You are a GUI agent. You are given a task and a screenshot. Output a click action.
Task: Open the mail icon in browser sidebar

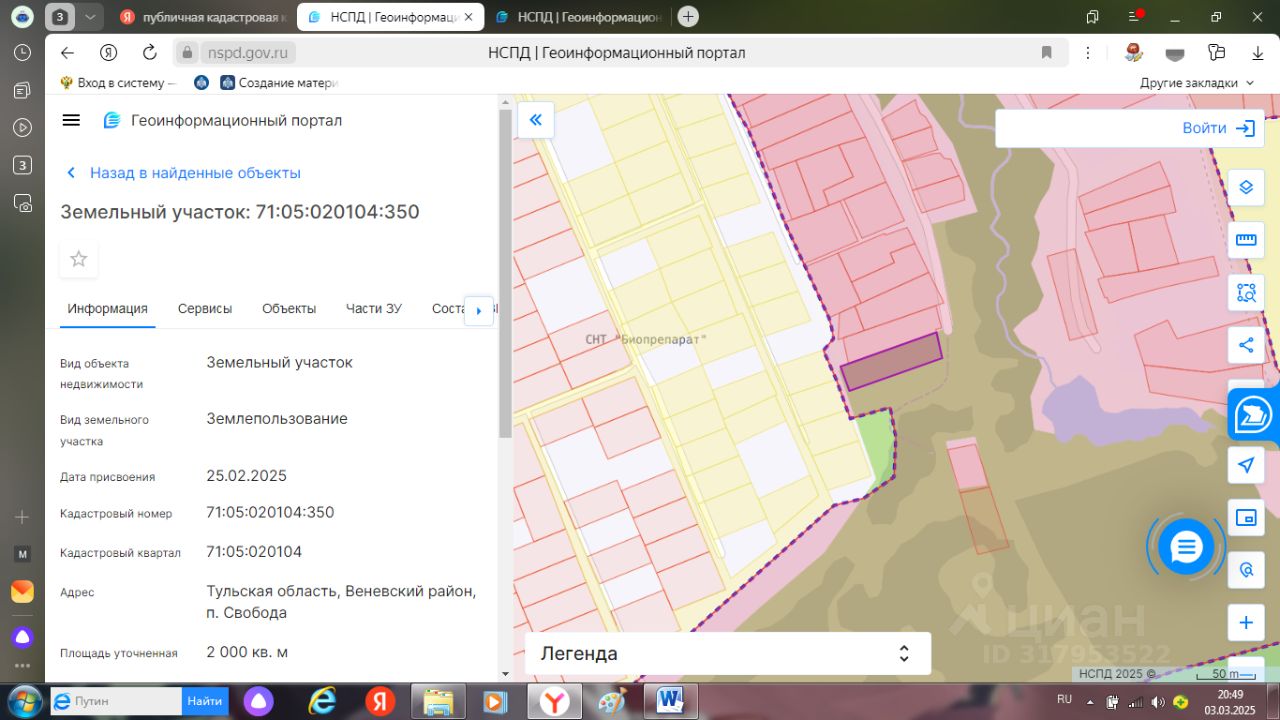22,592
